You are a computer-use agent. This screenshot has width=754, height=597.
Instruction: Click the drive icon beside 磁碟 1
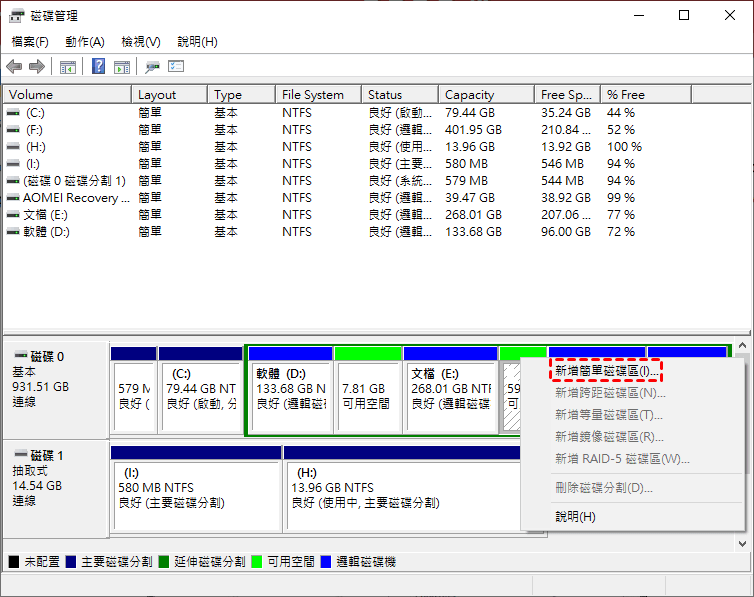[19, 455]
